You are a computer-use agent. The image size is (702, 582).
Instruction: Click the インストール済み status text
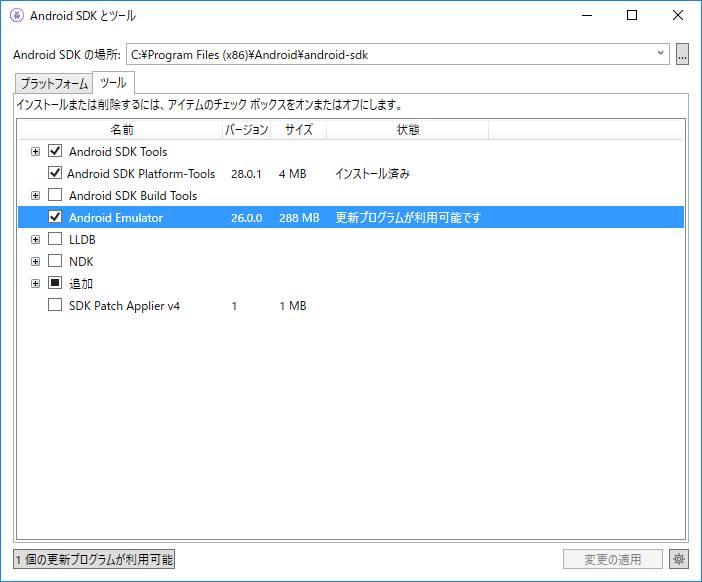point(373,174)
